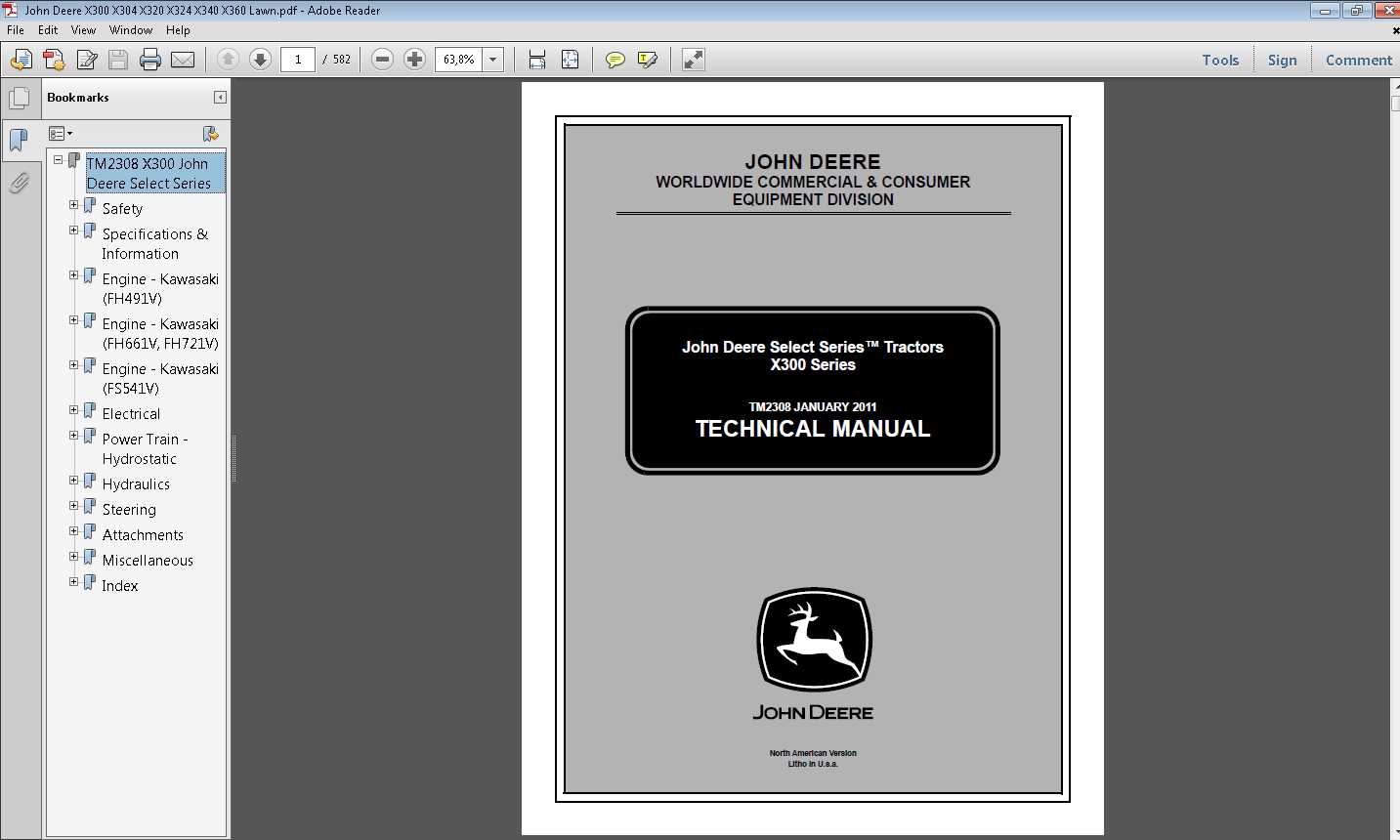
Task: Select the Electrical bookmark
Action: (131, 413)
